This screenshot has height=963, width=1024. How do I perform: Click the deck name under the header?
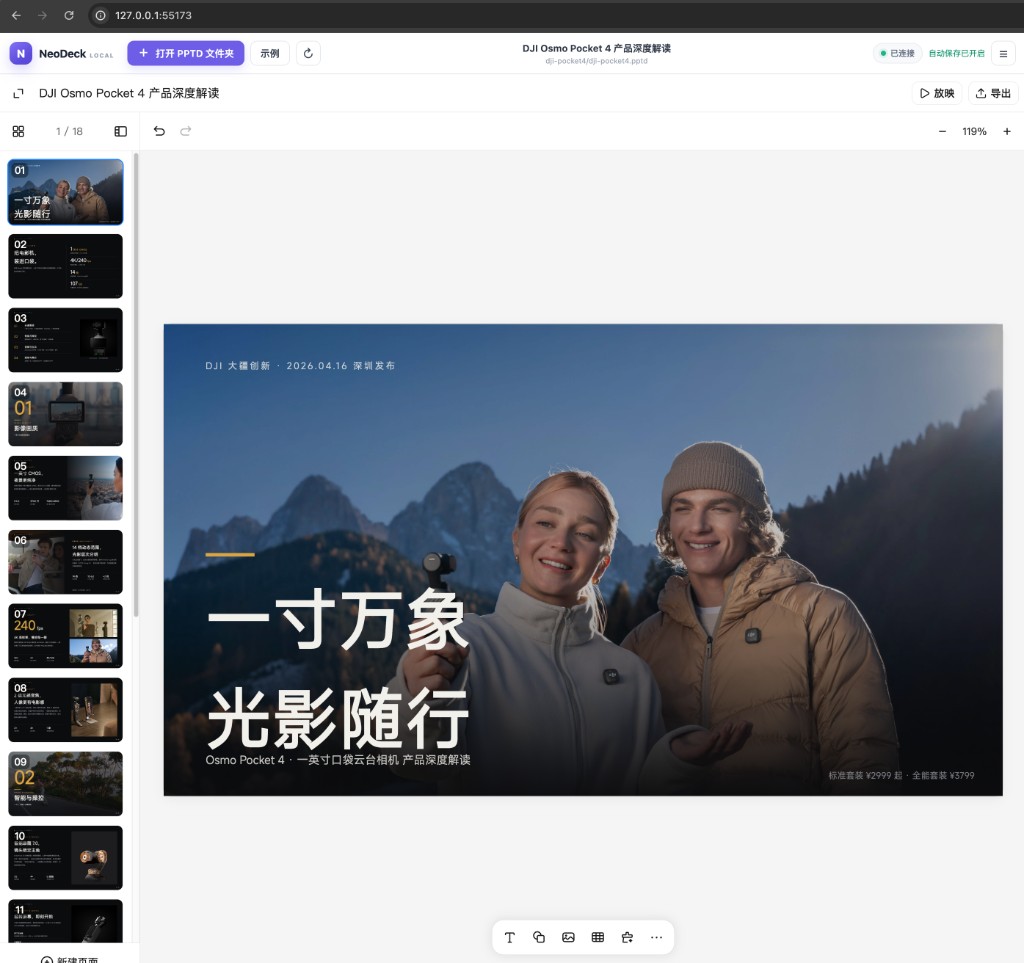click(x=129, y=93)
